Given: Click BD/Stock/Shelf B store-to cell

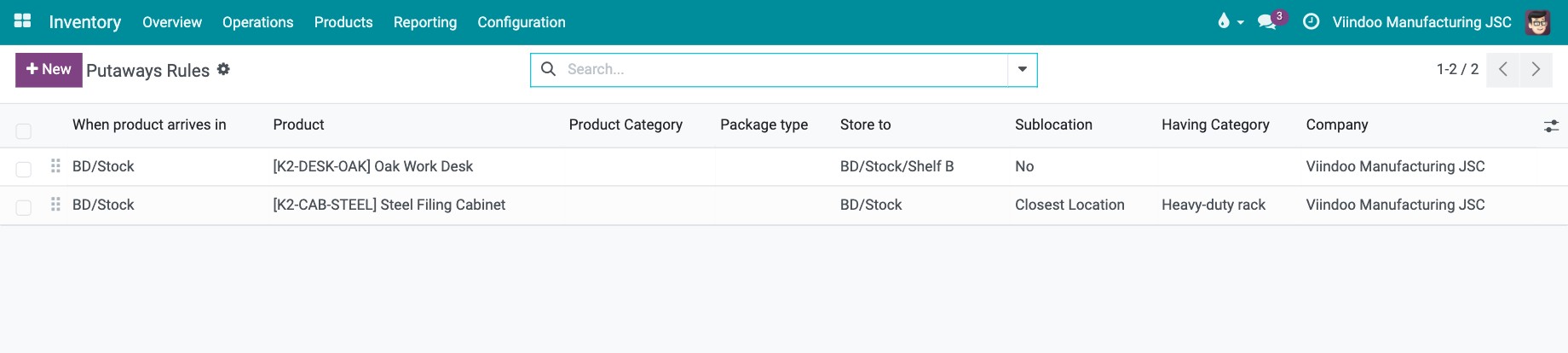Looking at the screenshot, I should (896, 166).
